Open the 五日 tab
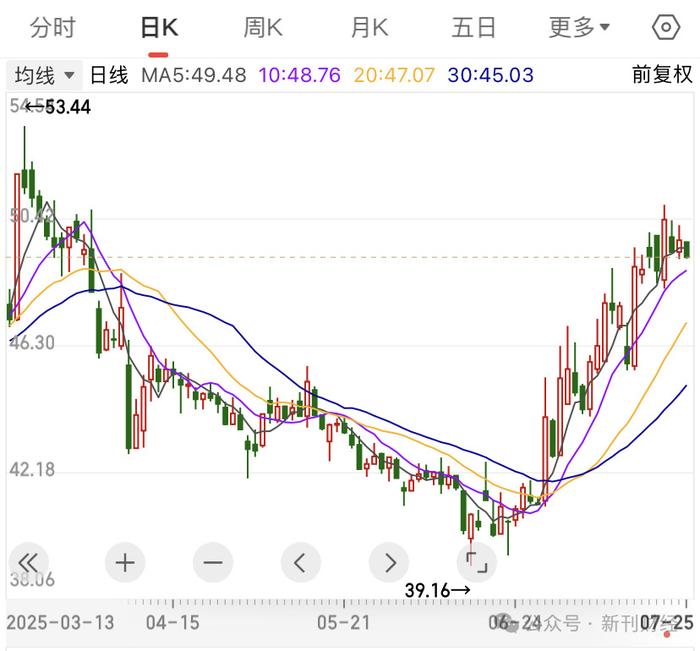The image size is (700, 651). point(474,28)
